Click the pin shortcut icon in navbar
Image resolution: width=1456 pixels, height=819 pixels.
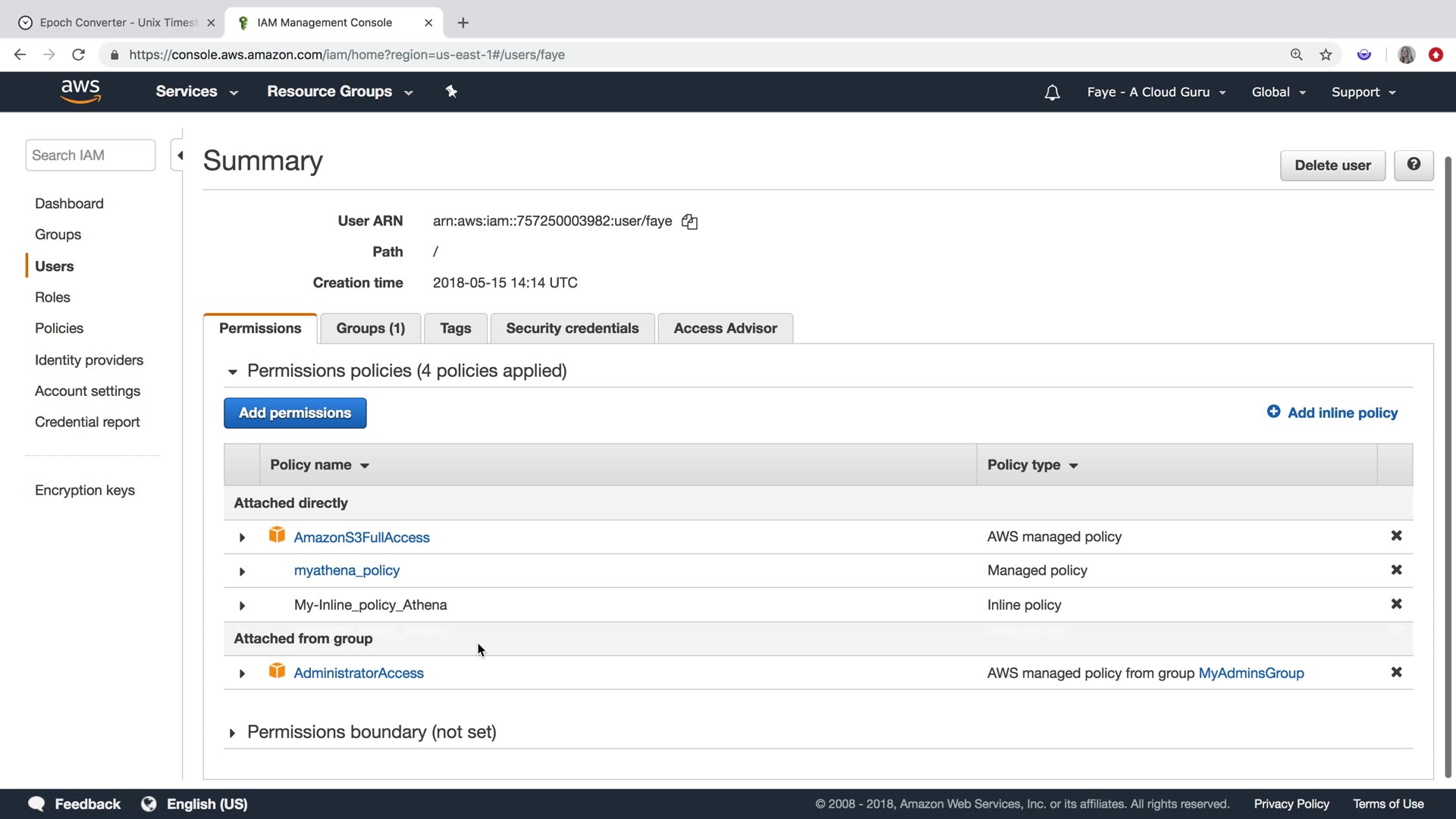point(451,92)
